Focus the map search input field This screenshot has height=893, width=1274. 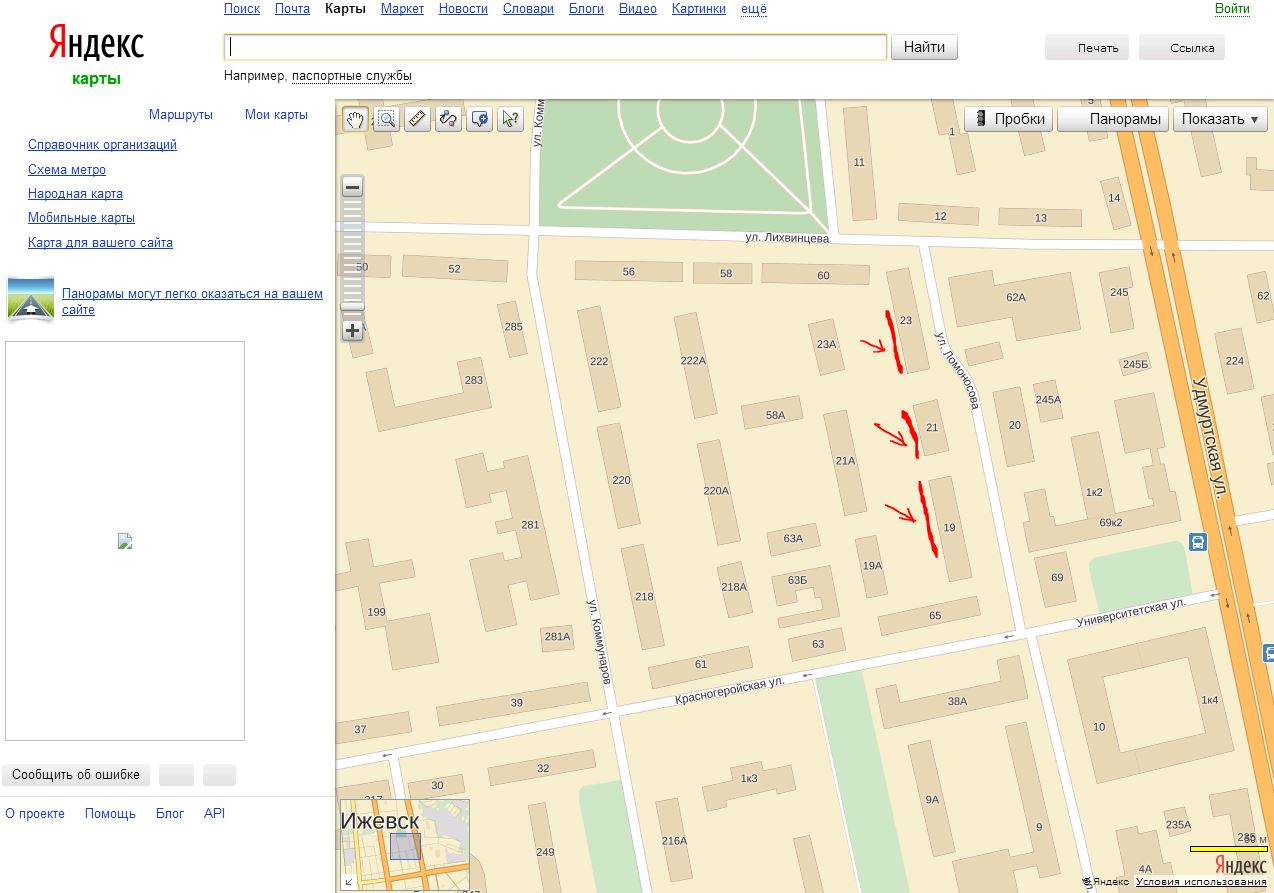coord(555,47)
